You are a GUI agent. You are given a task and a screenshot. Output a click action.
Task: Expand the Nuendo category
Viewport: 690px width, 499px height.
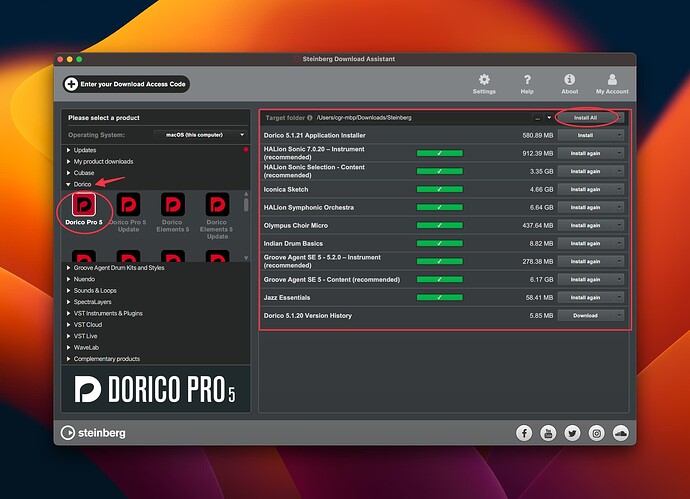[69, 279]
